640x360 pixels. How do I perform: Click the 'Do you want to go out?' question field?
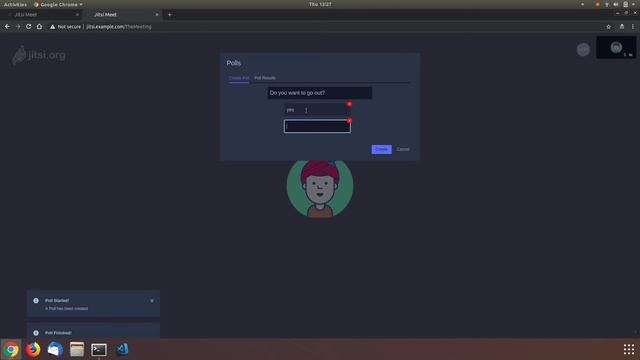point(320,93)
